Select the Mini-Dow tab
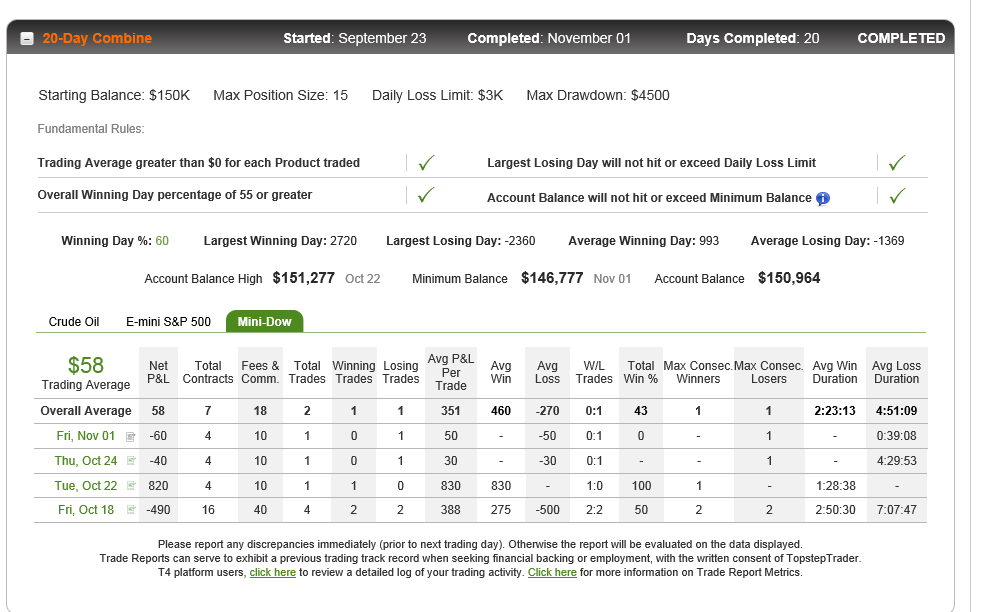985x612 pixels. coord(264,321)
